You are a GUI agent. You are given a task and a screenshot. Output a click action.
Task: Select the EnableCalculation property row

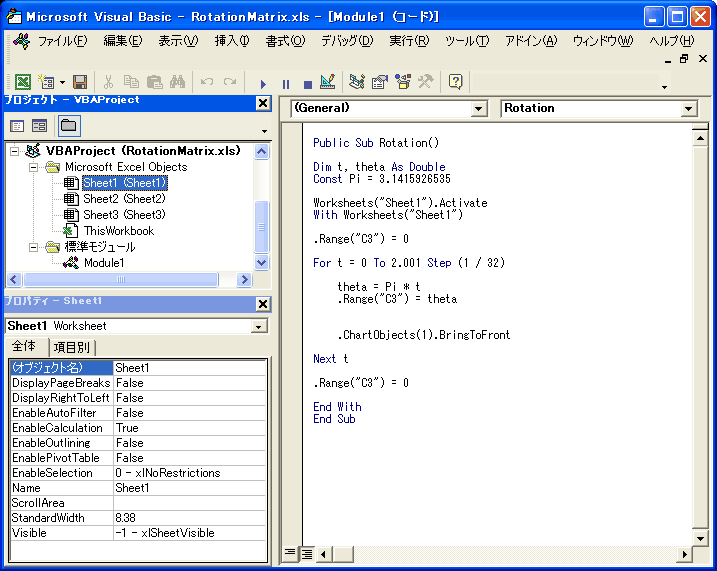pos(138,428)
